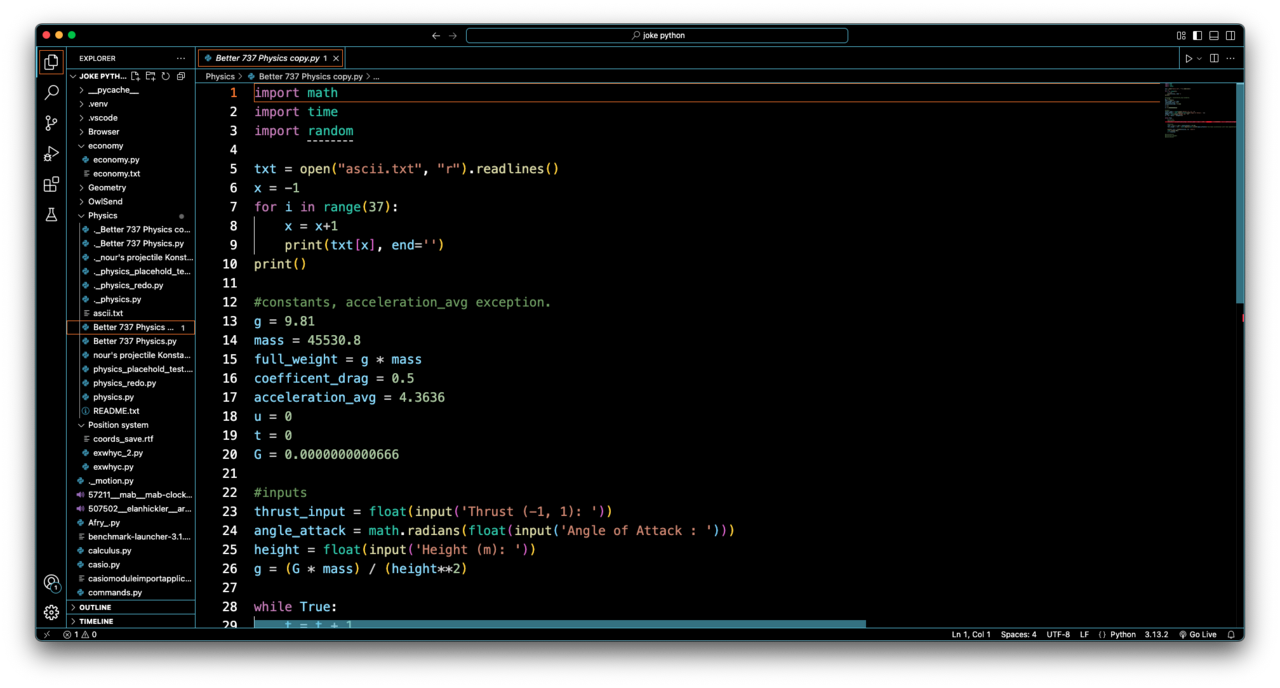Open commands.py in Explorer
This screenshot has width=1280, height=688.
coord(131,593)
